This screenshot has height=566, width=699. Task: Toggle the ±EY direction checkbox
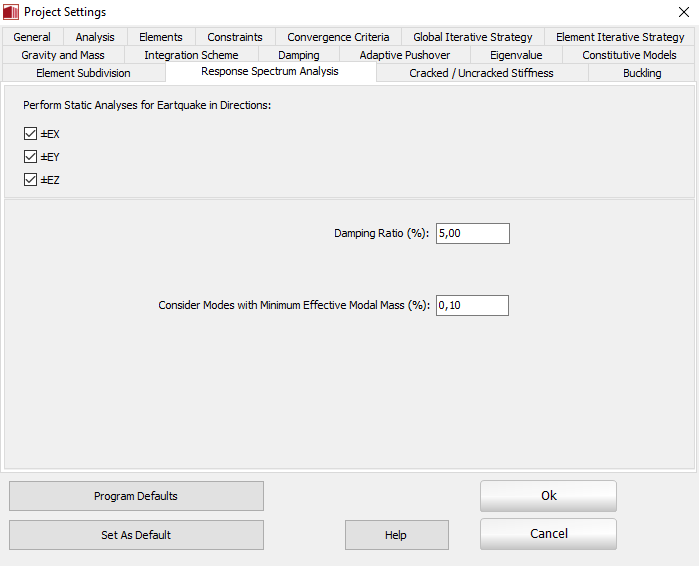[30, 157]
